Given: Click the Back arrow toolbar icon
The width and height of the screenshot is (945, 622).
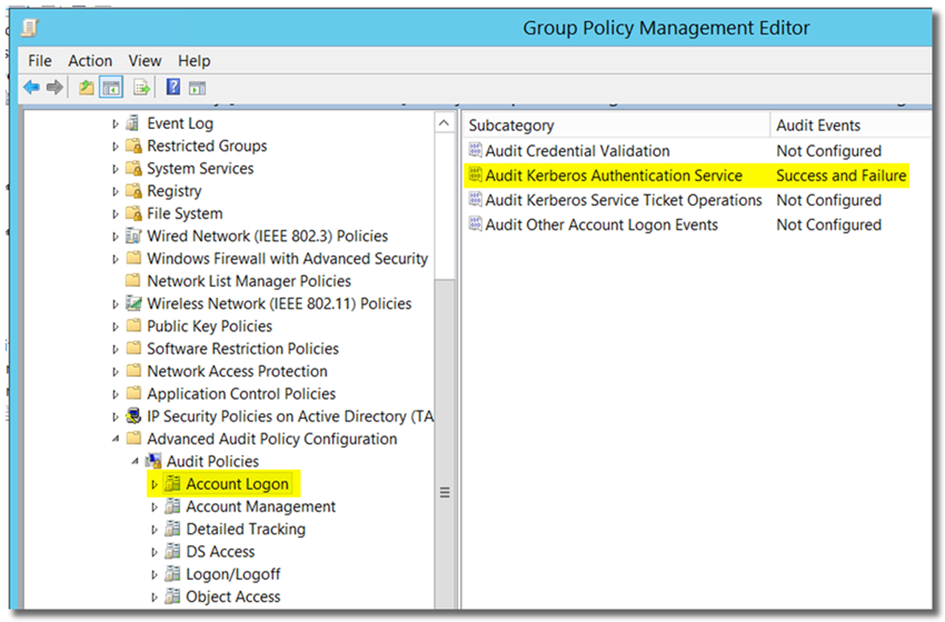Looking at the screenshot, I should [x=32, y=88].
